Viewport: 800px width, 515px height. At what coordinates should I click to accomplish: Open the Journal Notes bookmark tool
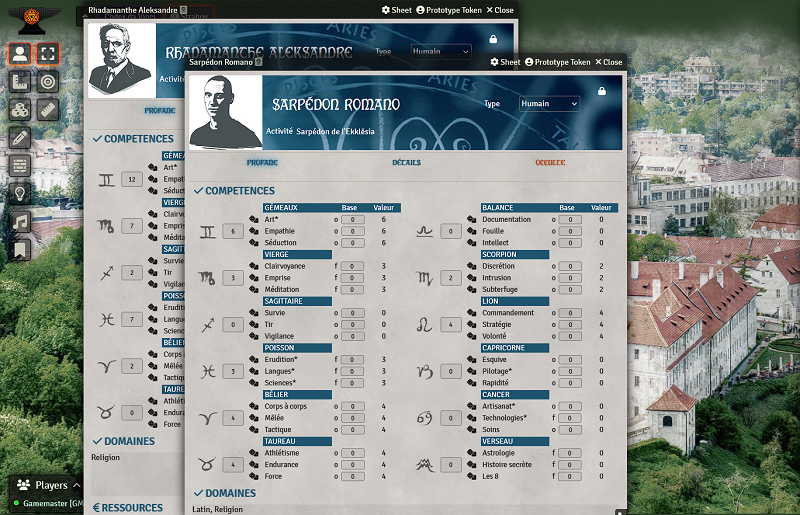click(x=19, y=249)
